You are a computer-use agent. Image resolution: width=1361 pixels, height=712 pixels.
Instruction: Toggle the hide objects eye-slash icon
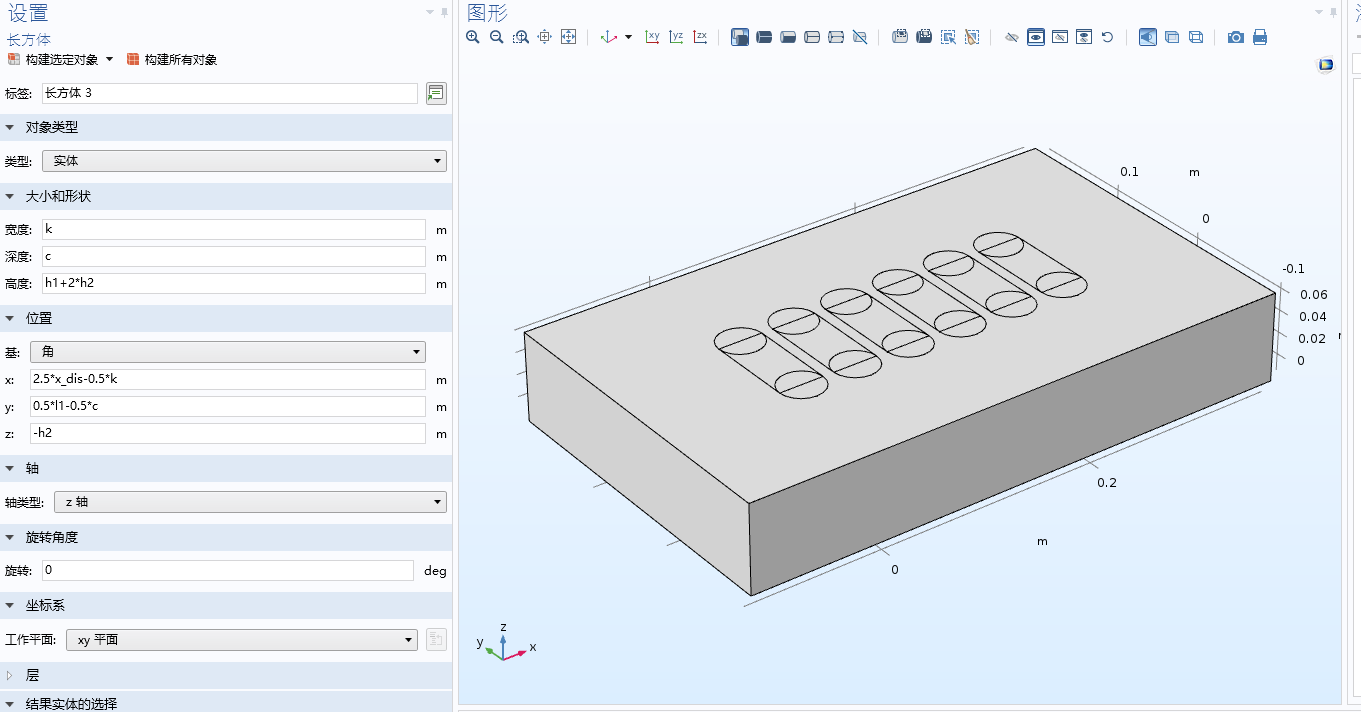click(1012, 37)
